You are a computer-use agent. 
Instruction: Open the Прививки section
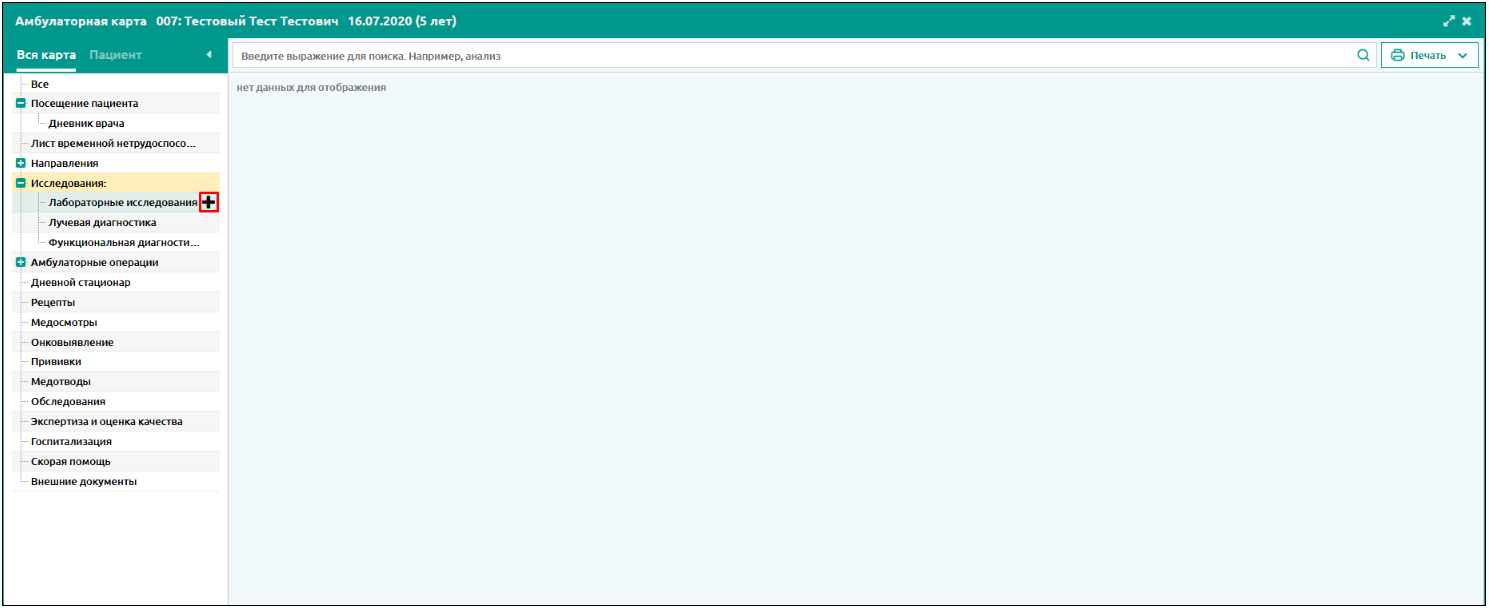(x=56, y=362)
